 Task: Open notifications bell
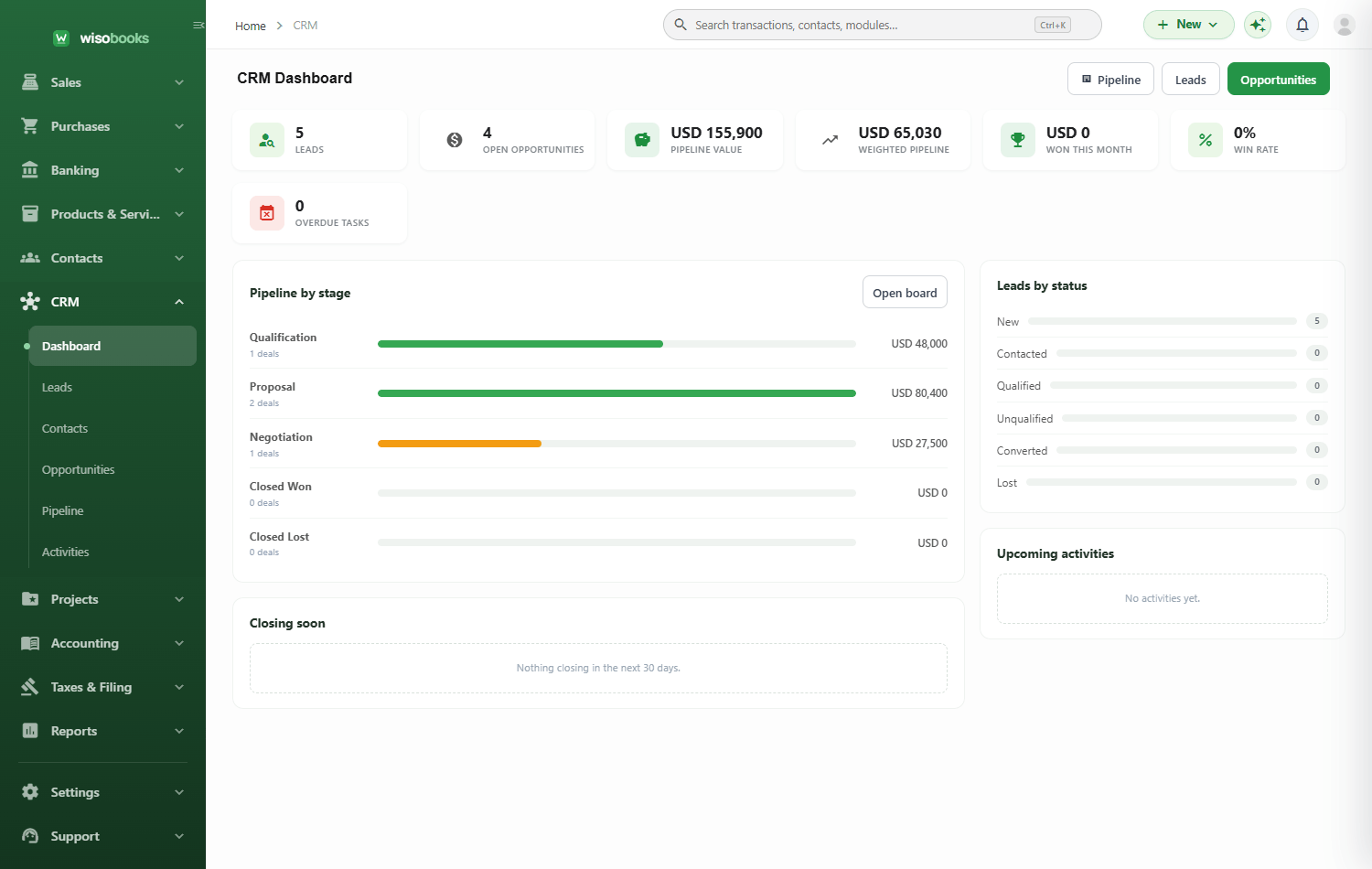(x=1302, y=25)
